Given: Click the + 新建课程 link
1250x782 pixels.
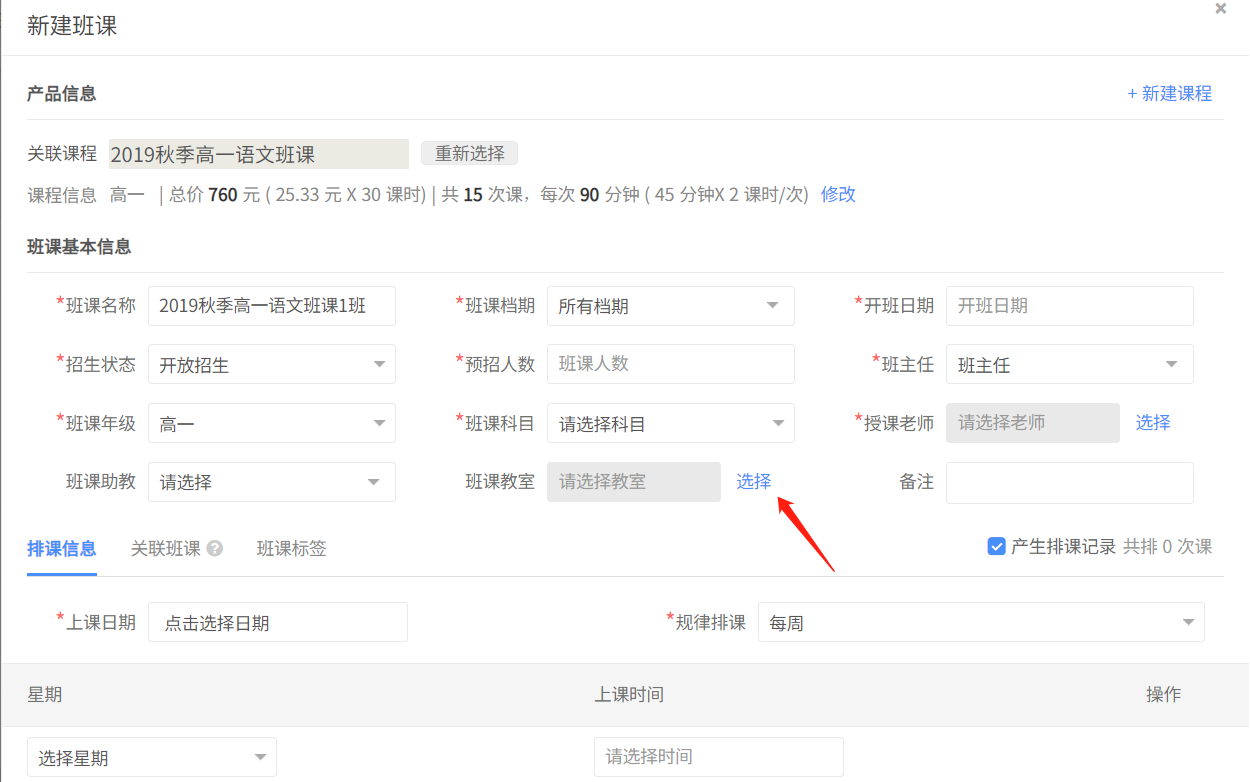Looking at the screenshot, I should 1169,93.
